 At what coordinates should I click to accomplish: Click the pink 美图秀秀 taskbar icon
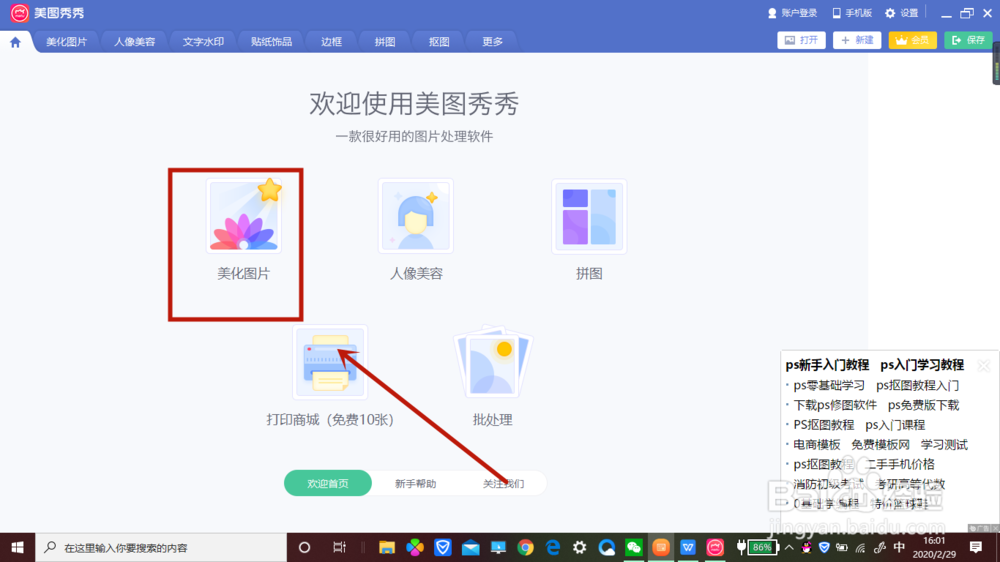click(x=715, y=547)
